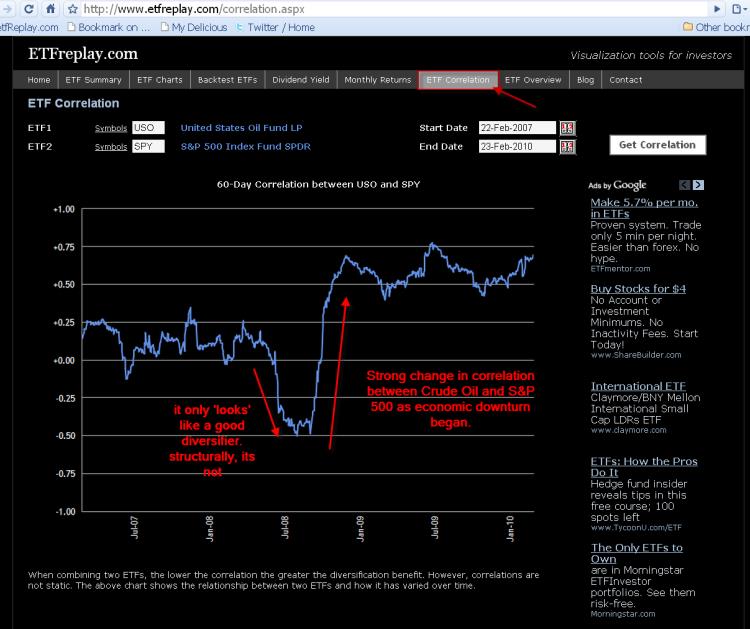
Task: Open ad 'Buy Stocks for $4'
Action: click(638, 289)
